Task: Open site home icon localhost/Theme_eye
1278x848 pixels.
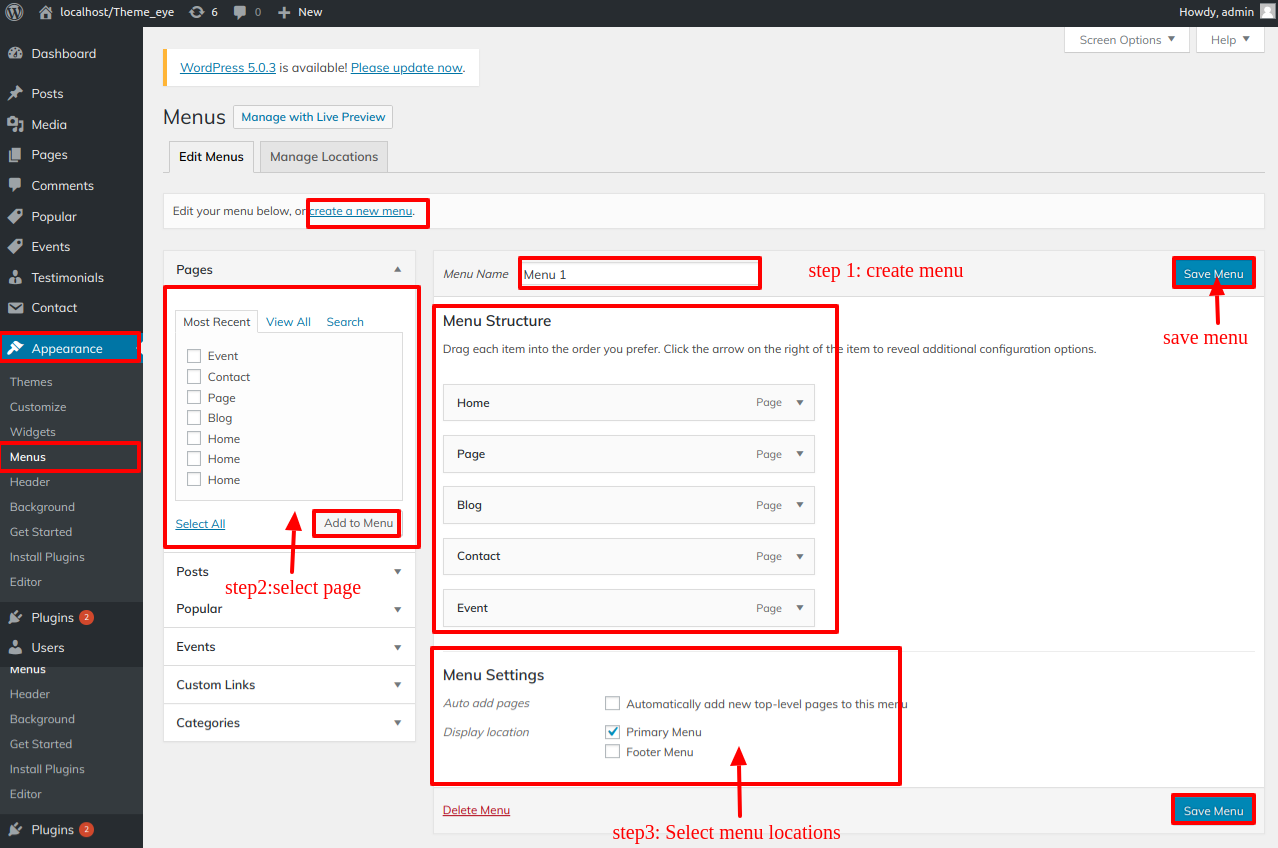Action: tap(46, 12)
